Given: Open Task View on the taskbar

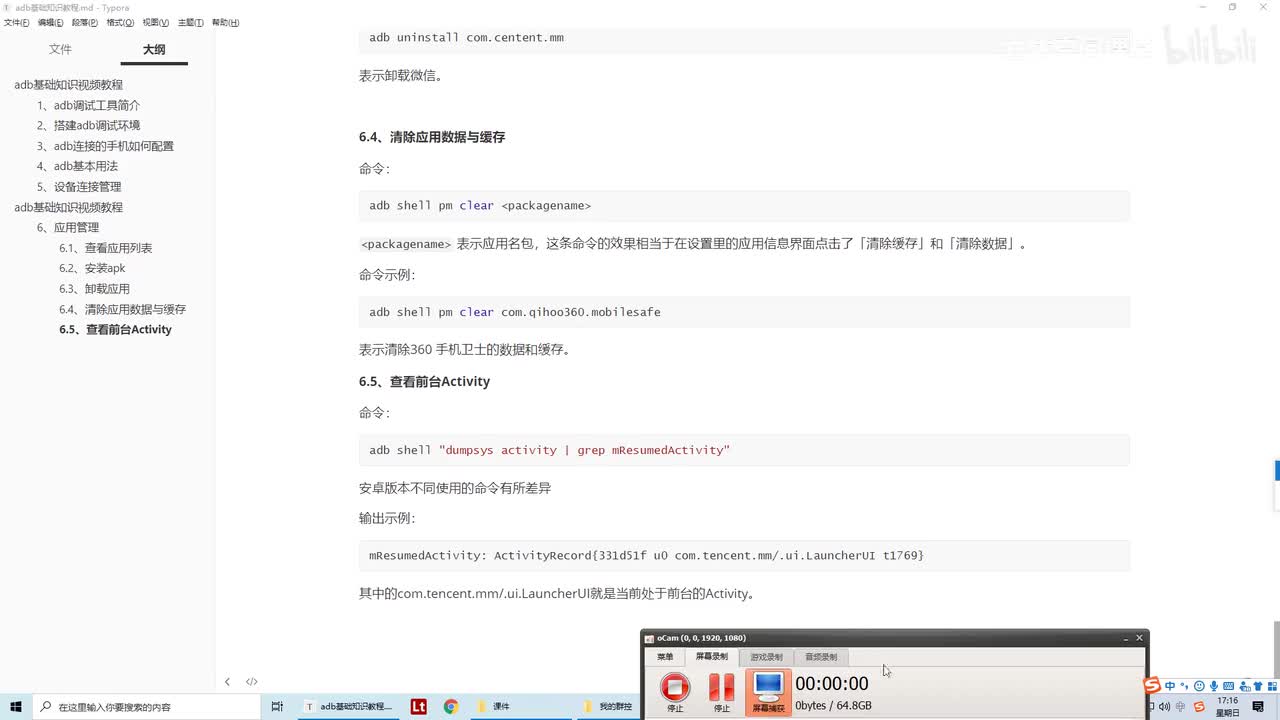Looking at the screenshot, I should (277, 706).
